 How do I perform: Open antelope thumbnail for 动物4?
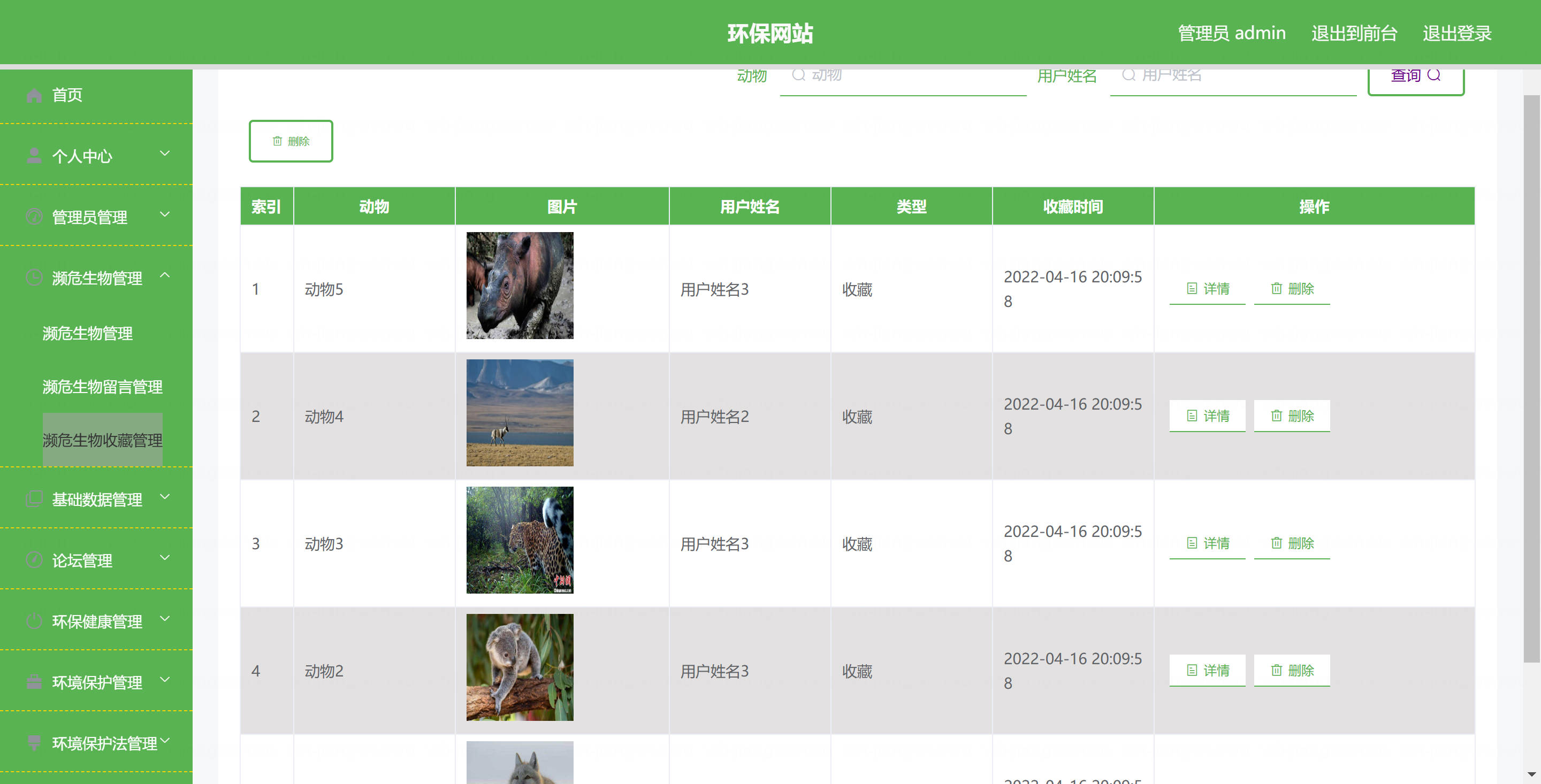tap(520, 413)
